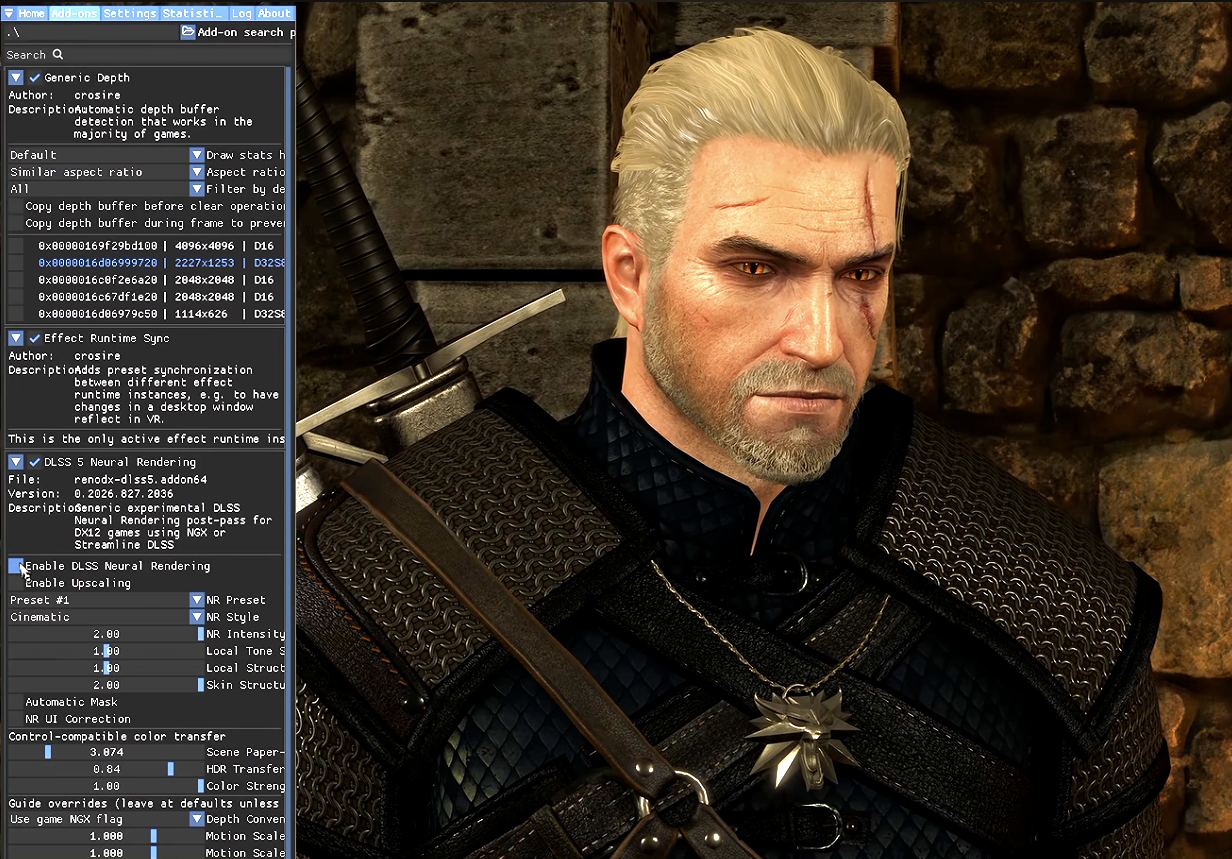Open the Log tab
The image size is (1232, 859).
point(242,13)
